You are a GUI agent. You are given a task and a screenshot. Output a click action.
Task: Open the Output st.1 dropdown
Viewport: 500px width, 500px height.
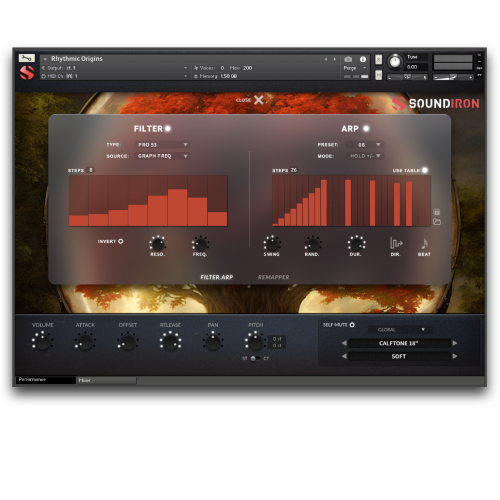coord(114,68)
